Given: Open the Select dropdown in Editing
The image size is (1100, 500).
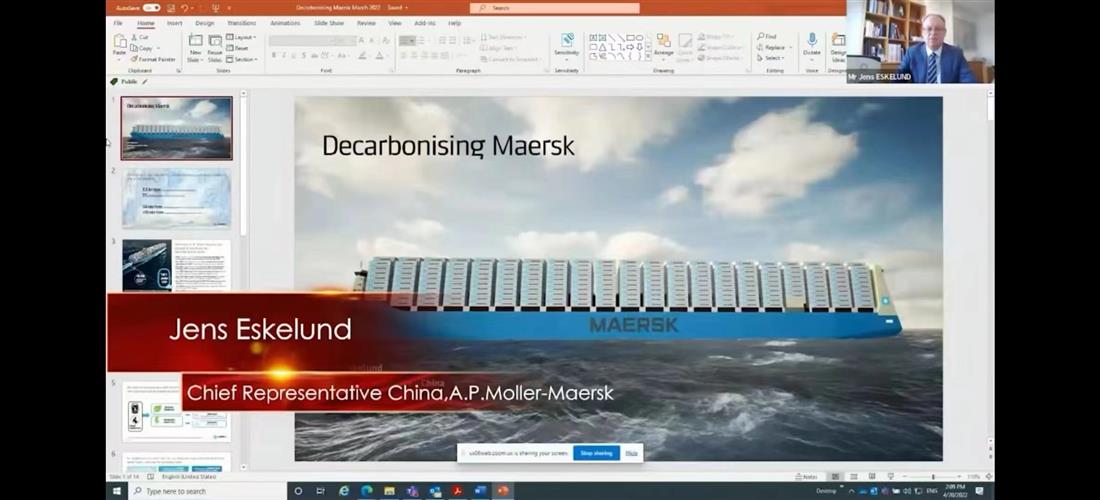Looking at the screenshot, I should [773, 58].
